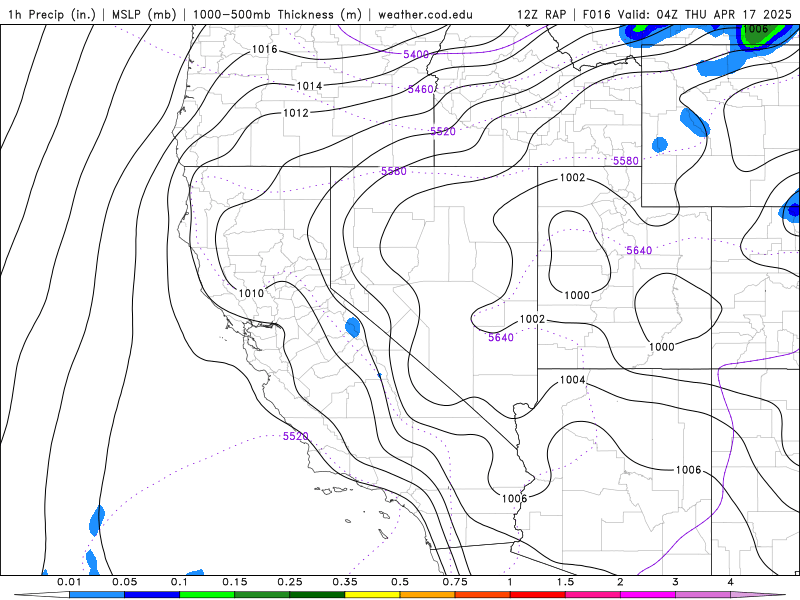This screenshot has height=600, width=800.
Task: Click the 0.35 legend value
Action: coord(345,582)
